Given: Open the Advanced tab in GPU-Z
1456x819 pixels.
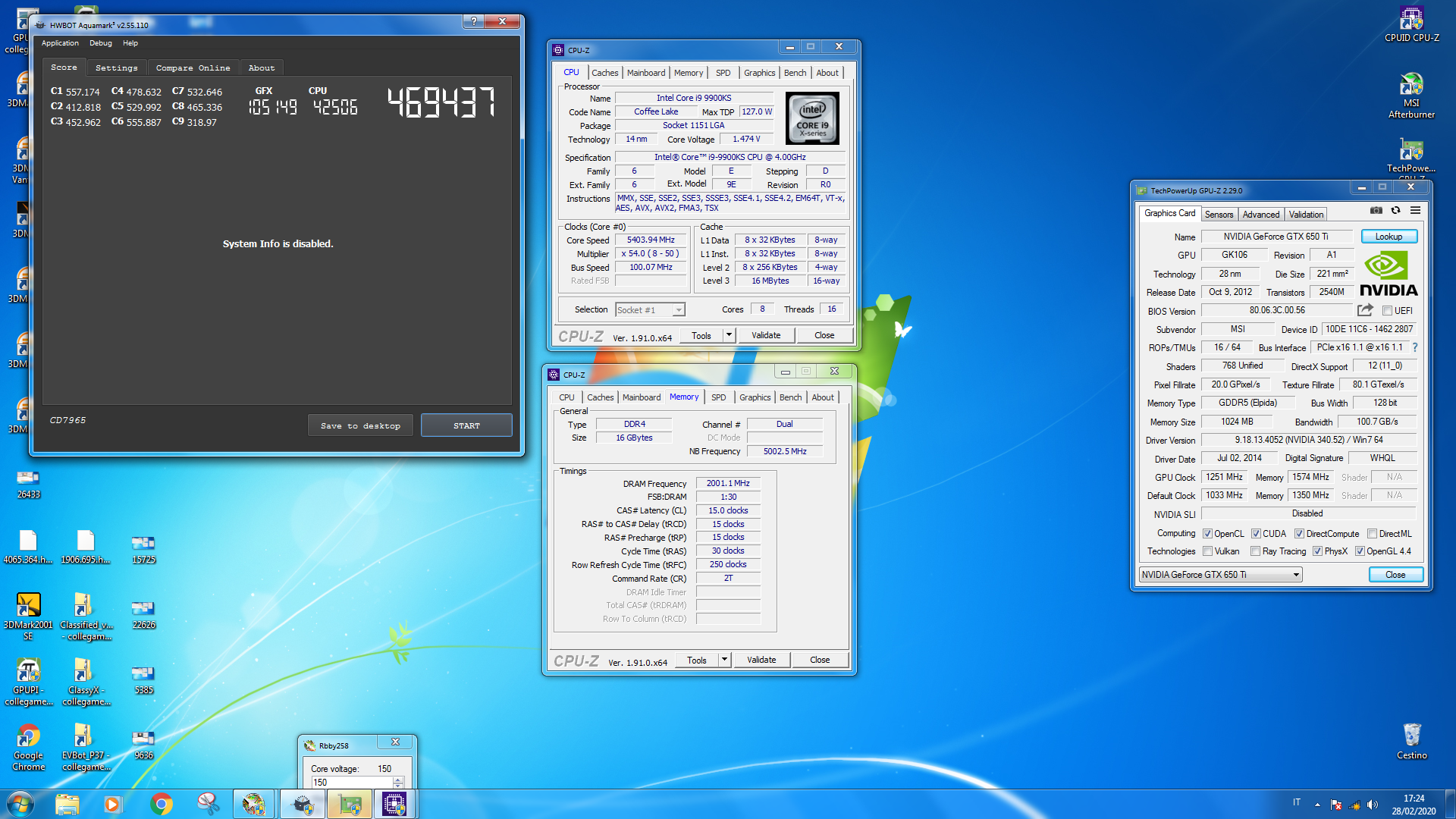Looking at the screenshot, I should pyautogui.click(x=1260, y=215).
